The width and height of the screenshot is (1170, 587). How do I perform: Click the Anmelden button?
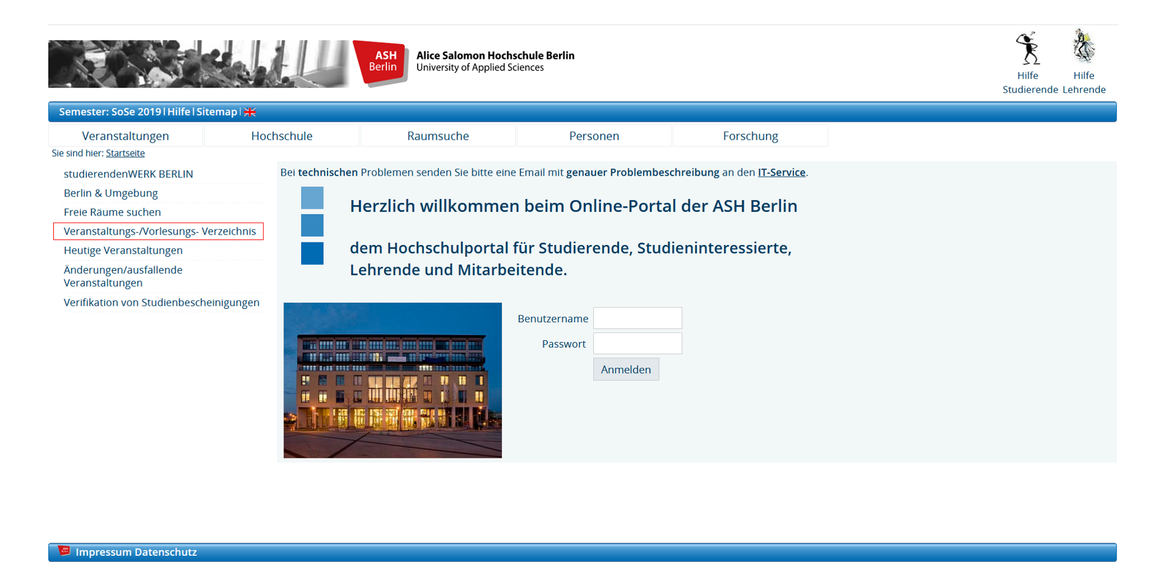tap(625, 369)
